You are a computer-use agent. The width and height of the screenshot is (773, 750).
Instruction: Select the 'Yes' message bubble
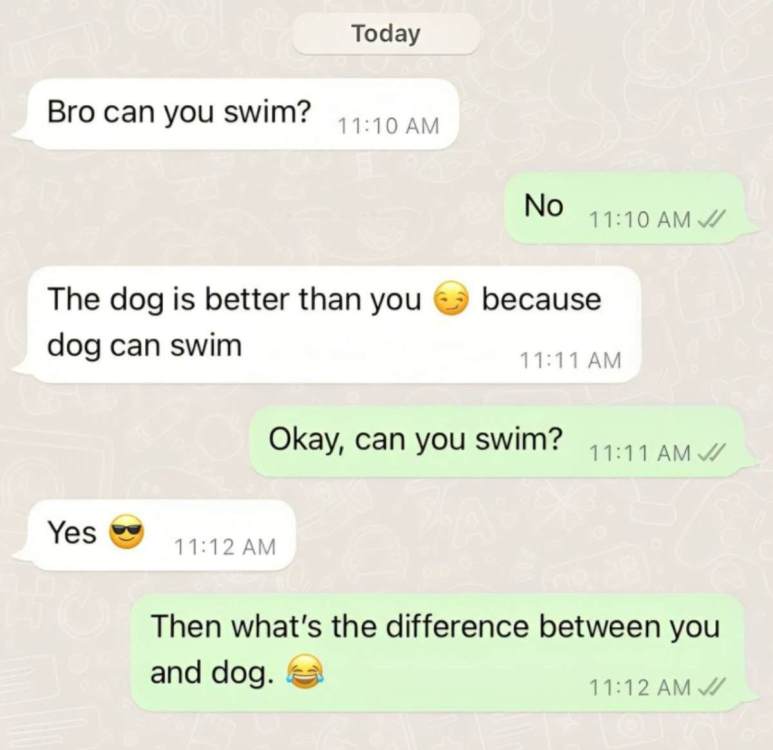(155, 535)
